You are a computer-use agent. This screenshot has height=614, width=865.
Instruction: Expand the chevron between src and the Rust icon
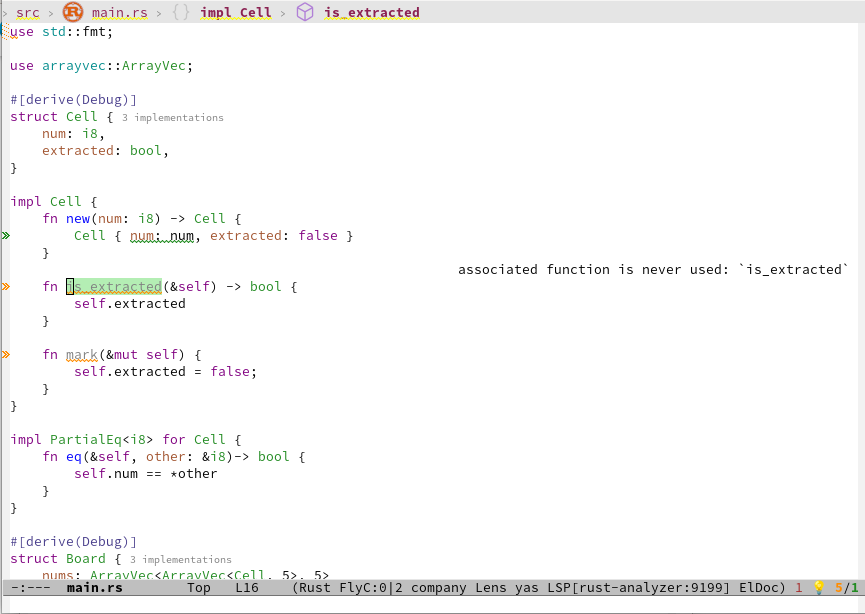[x=51, y=13]
